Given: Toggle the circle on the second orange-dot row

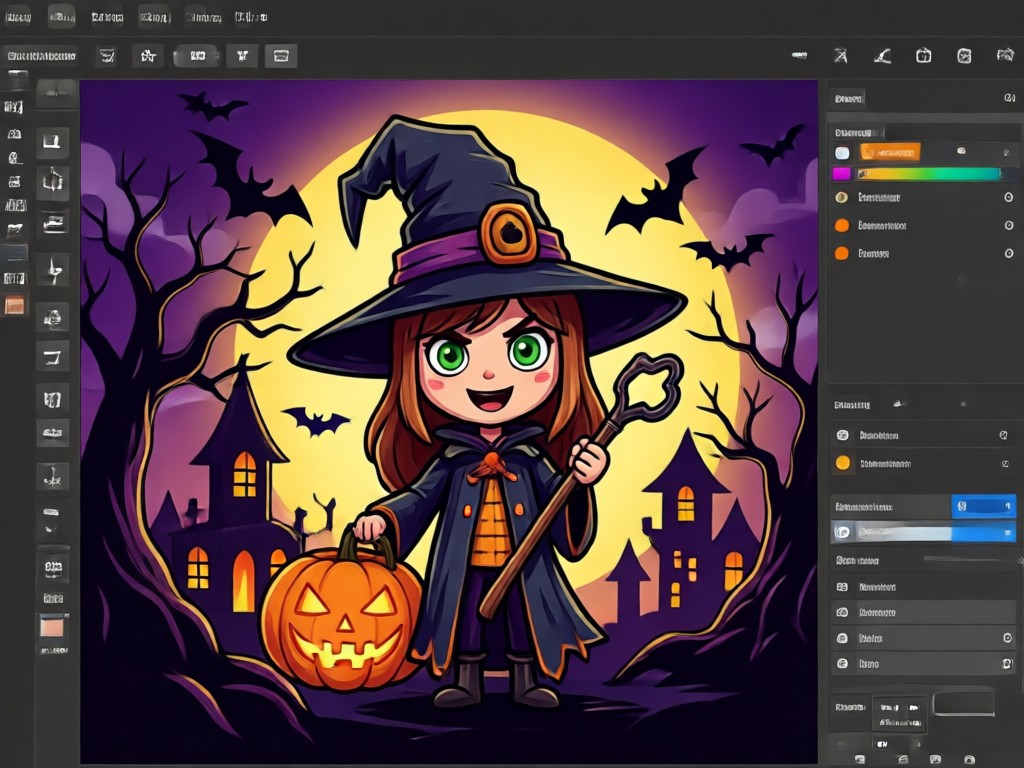Looking at the screenshot, I should coord(1008,253).
